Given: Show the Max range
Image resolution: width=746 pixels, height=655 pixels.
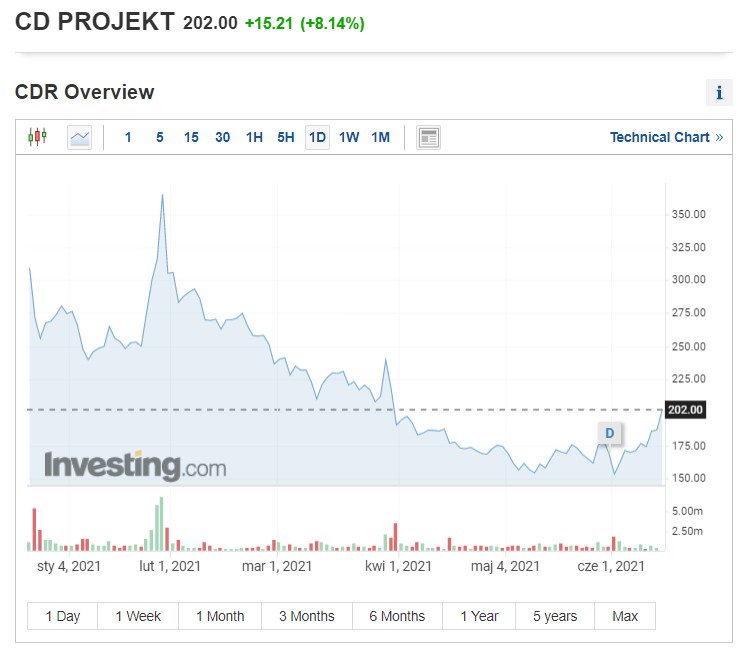Looking at the screenshot, I should pyautogui.click(x=625, y=616).
